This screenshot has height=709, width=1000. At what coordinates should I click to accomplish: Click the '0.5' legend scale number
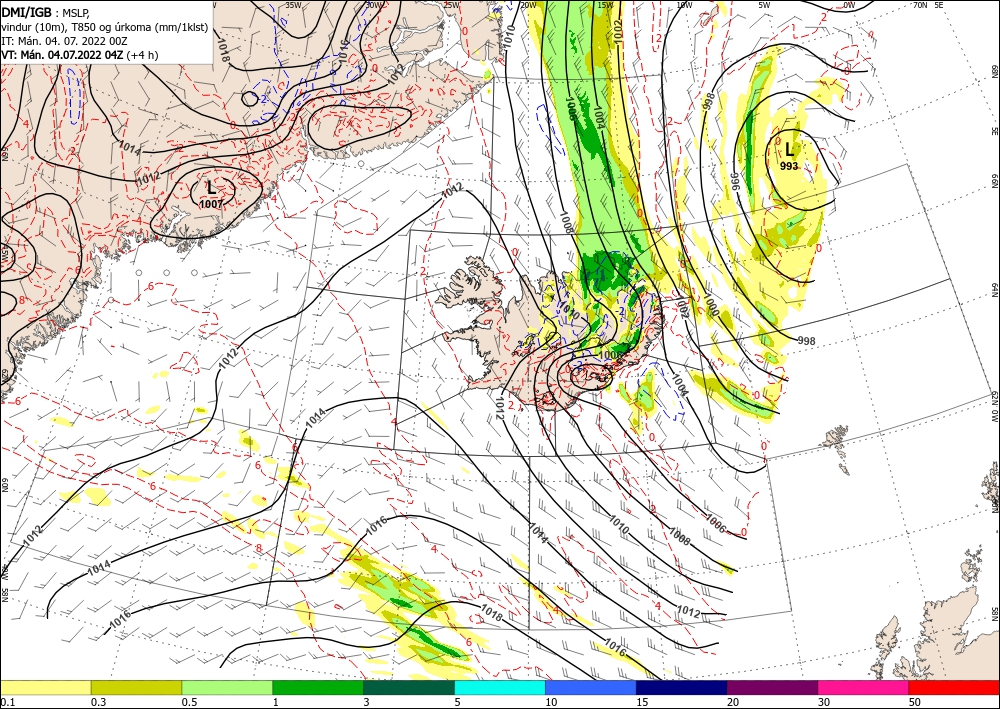(189, 702)
